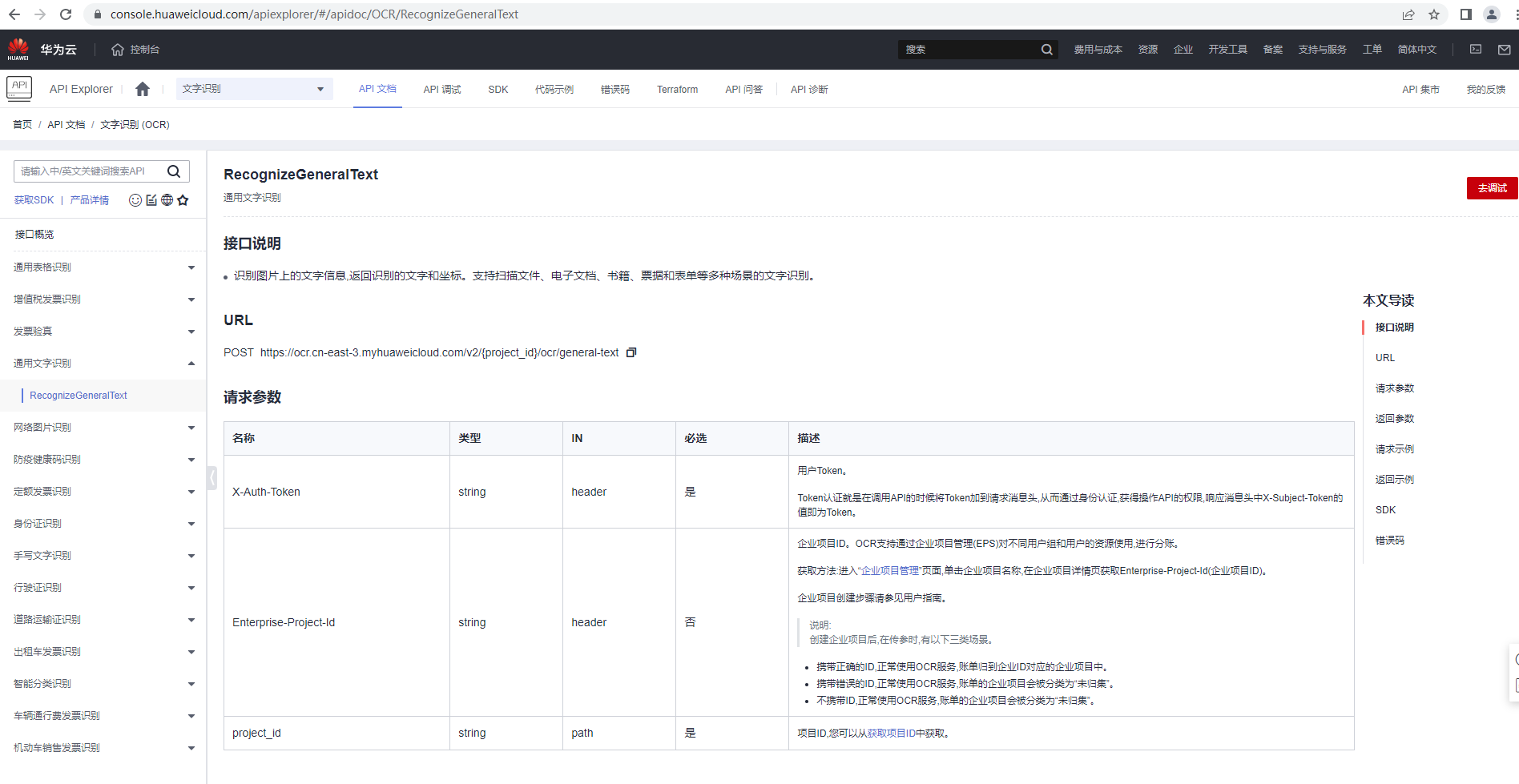
Task: Click the browser share icon
Action: [x=1408, y=14]
